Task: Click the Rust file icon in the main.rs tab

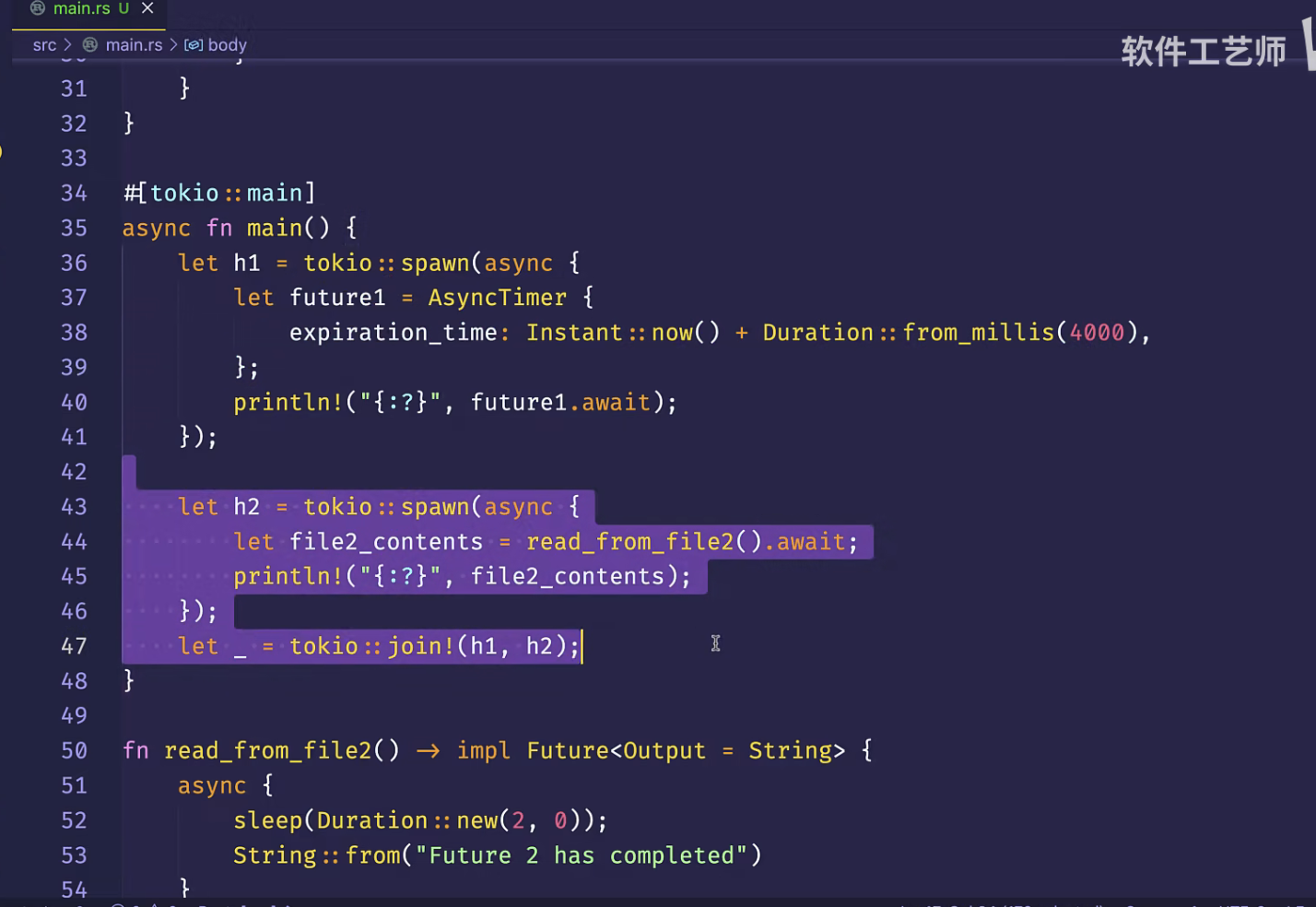Action: click(x=38, y=8)
